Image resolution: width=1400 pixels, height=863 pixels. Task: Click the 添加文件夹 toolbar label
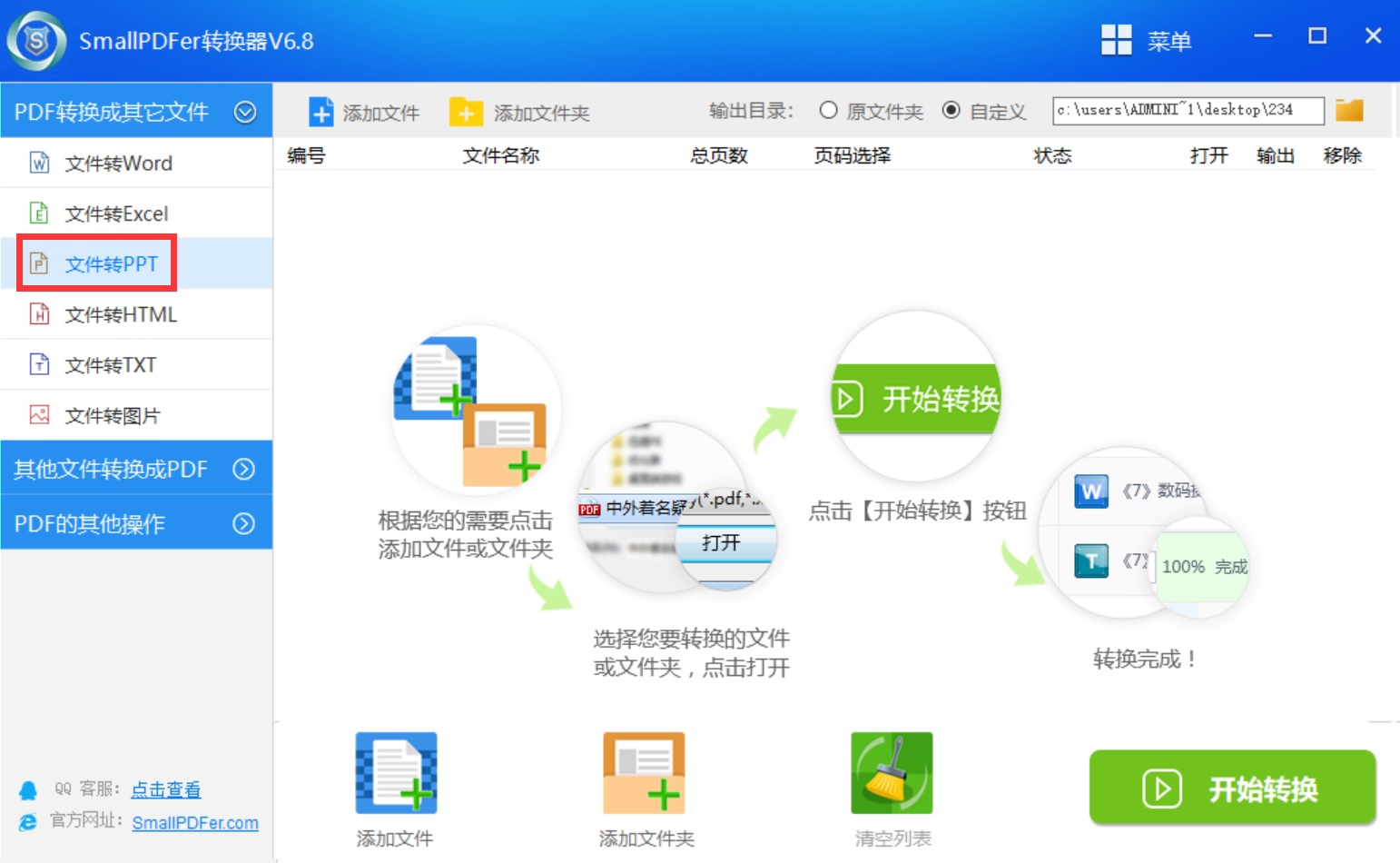pyautogui.click(x=542, y=113)
